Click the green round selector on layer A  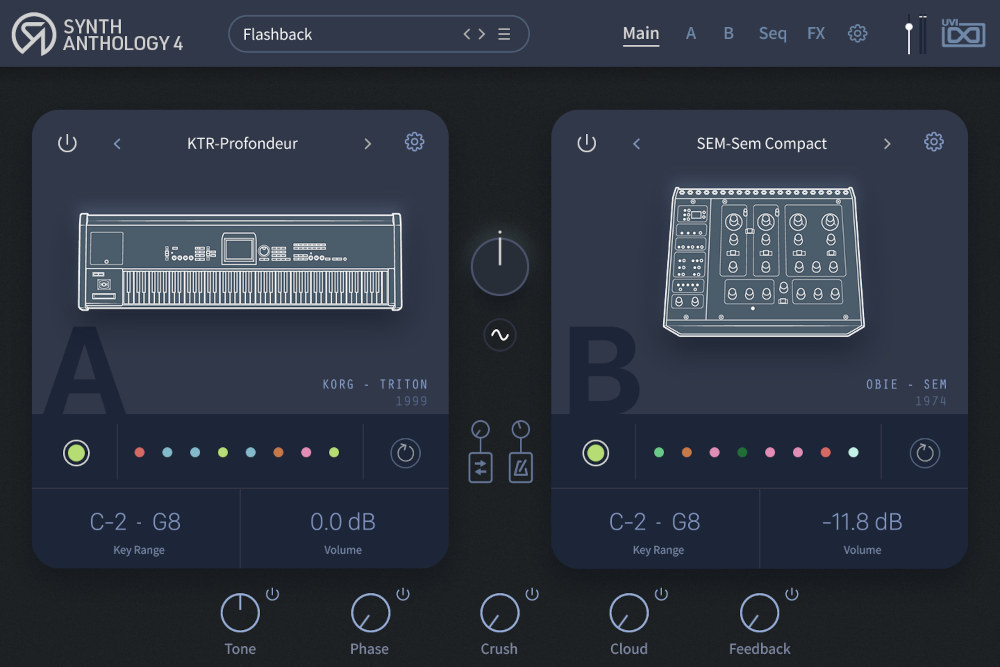tap(76, 452)
